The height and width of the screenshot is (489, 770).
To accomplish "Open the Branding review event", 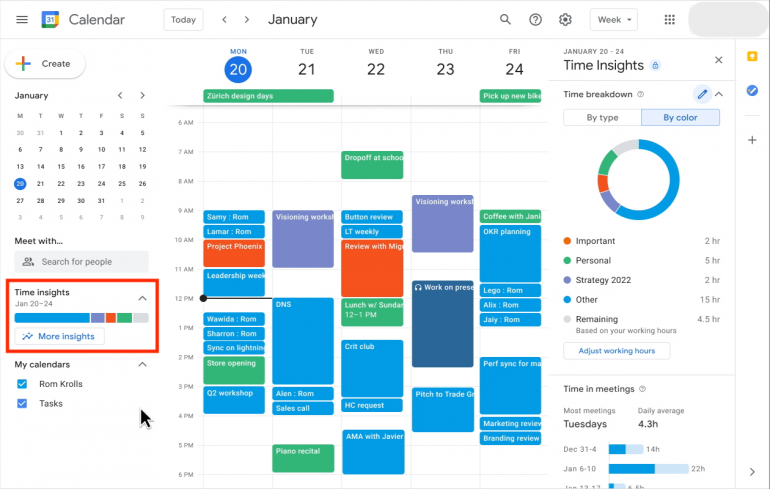I will tap(510, 438).
